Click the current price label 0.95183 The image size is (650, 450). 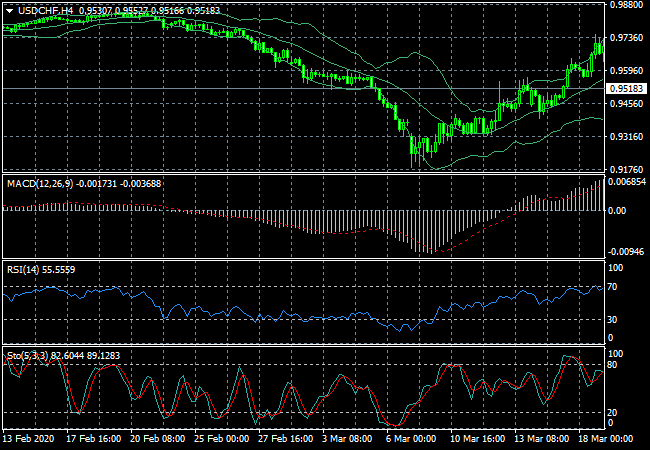pyautogui.click(x=624, y=88)
